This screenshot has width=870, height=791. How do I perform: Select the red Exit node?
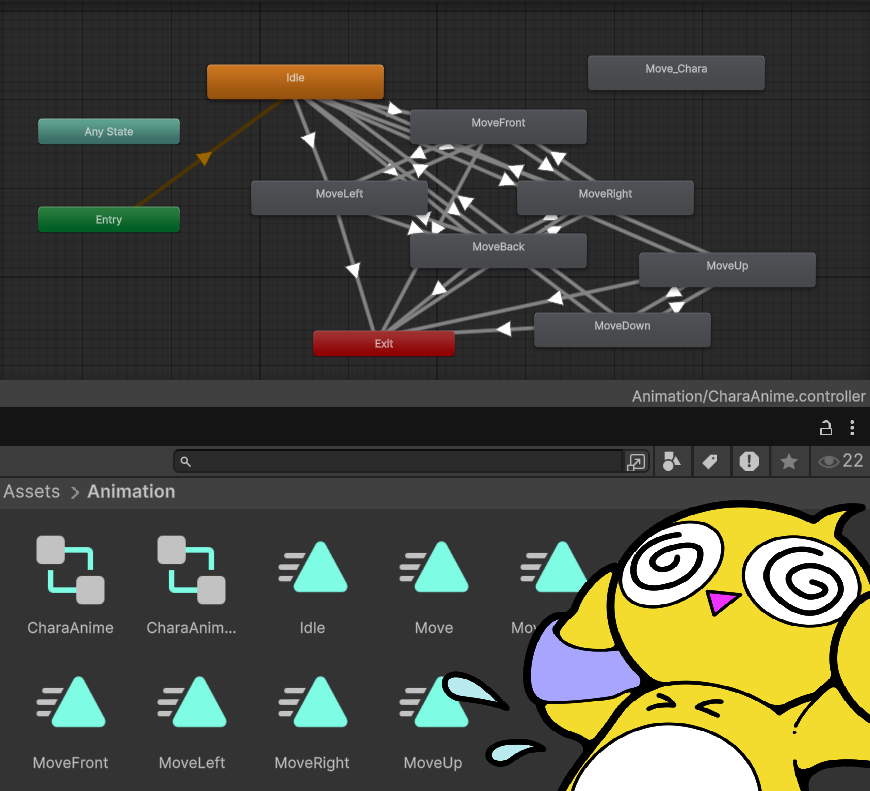pos(384,344)
